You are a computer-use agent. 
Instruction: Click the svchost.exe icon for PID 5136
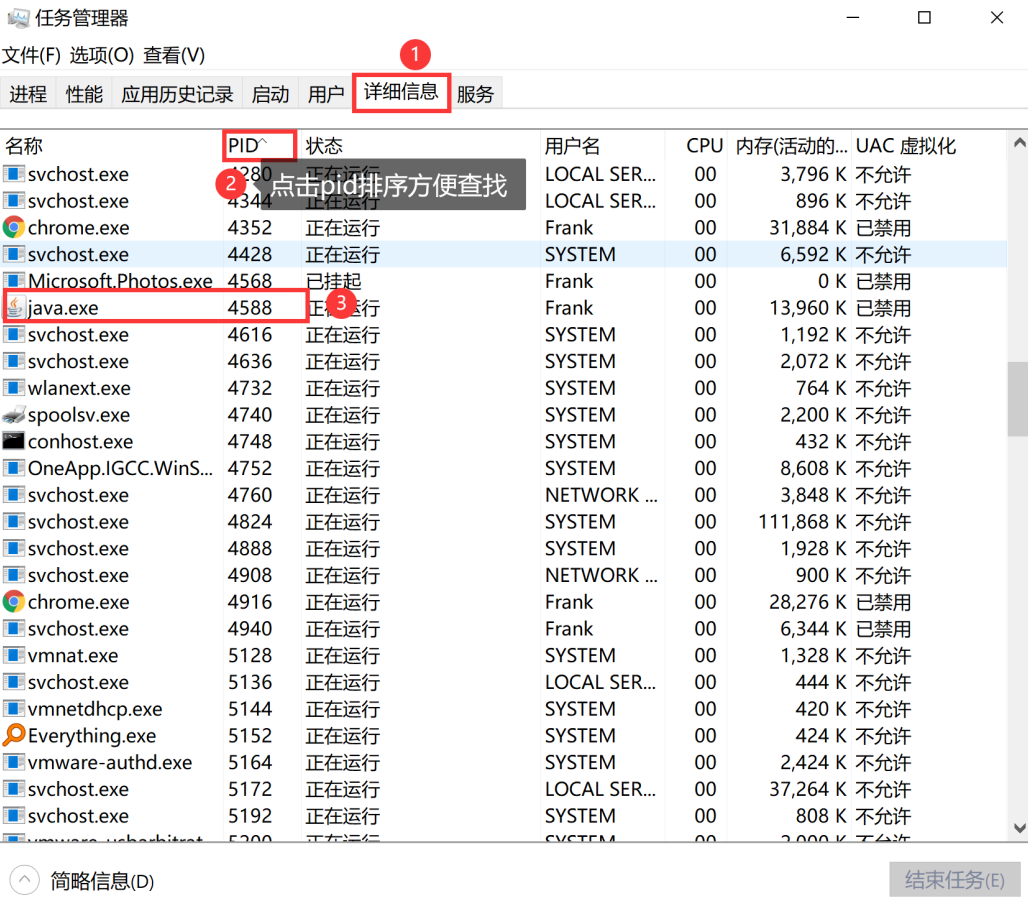point(14,682)
